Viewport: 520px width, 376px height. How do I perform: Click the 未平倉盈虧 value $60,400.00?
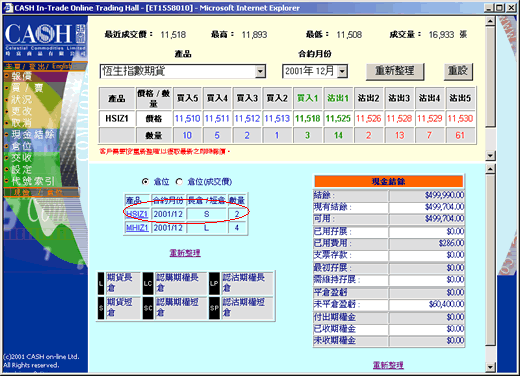[446, 304]
